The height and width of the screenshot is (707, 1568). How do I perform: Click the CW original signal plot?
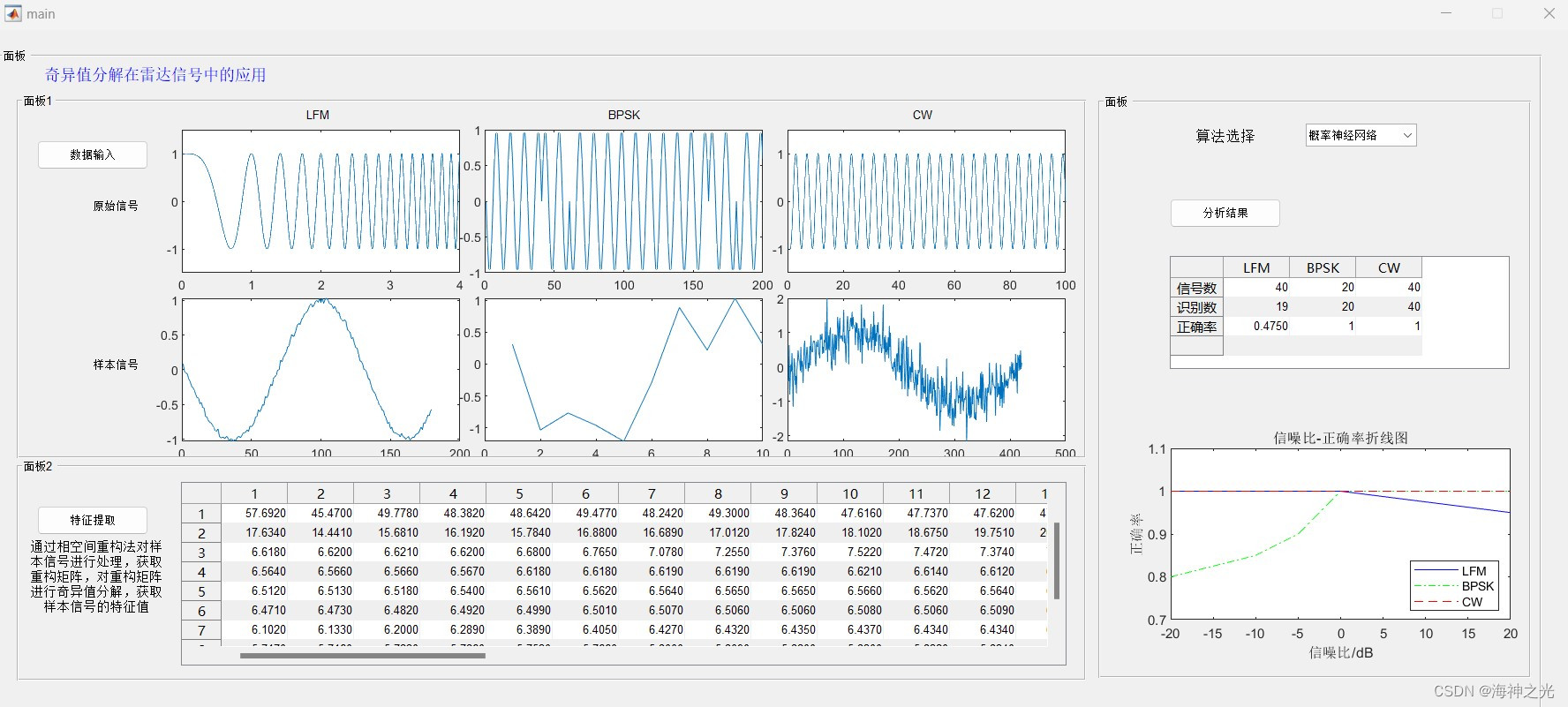point(926,201)
